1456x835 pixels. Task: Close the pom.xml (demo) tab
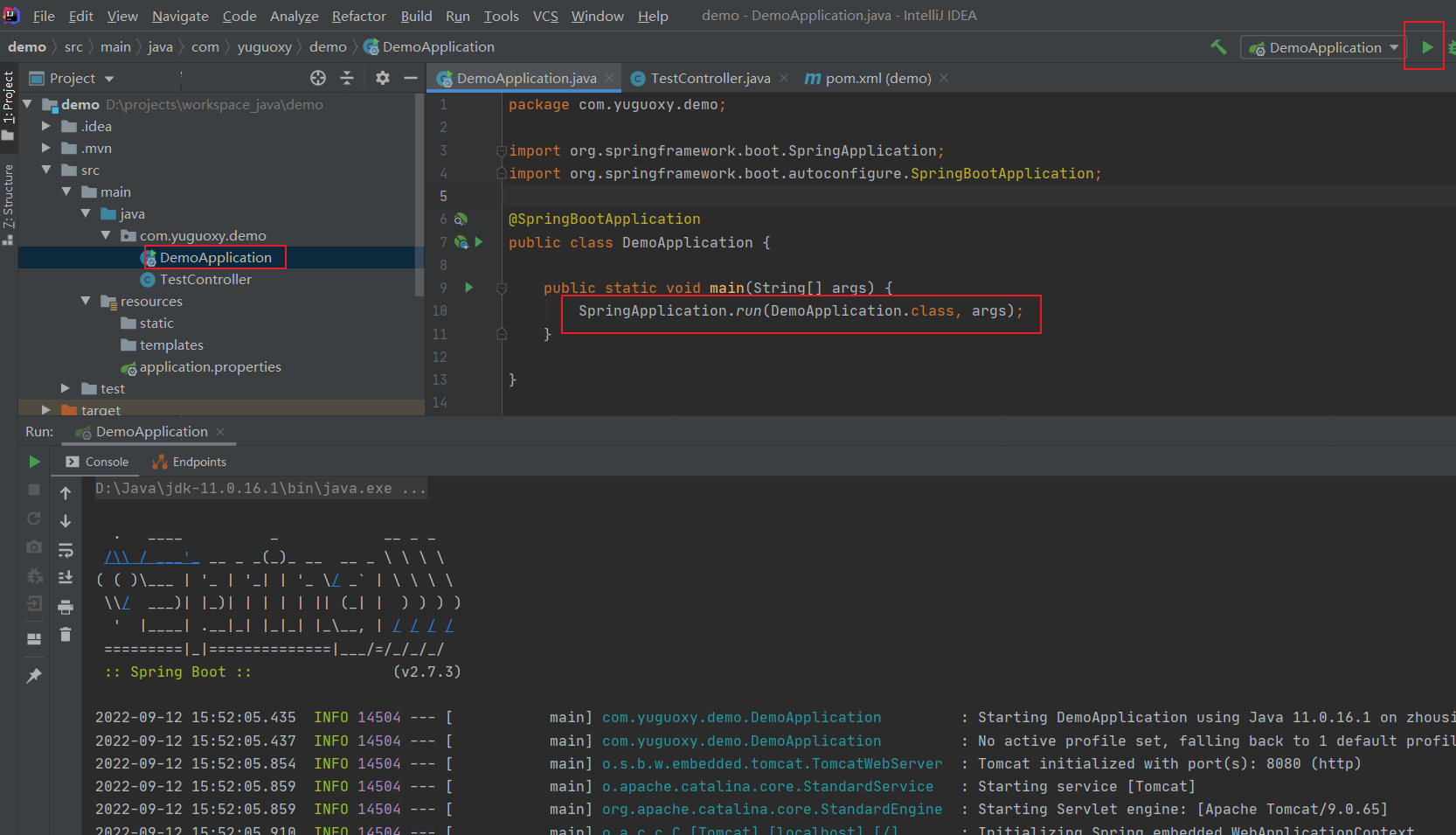pos(944,78)
